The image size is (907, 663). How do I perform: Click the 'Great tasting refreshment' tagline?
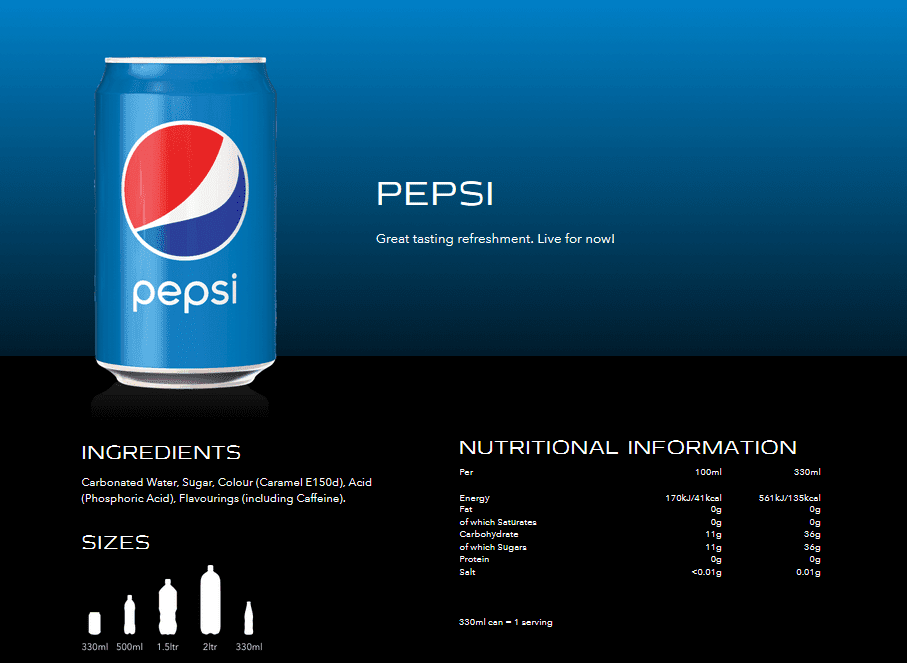tap(494, 239)
